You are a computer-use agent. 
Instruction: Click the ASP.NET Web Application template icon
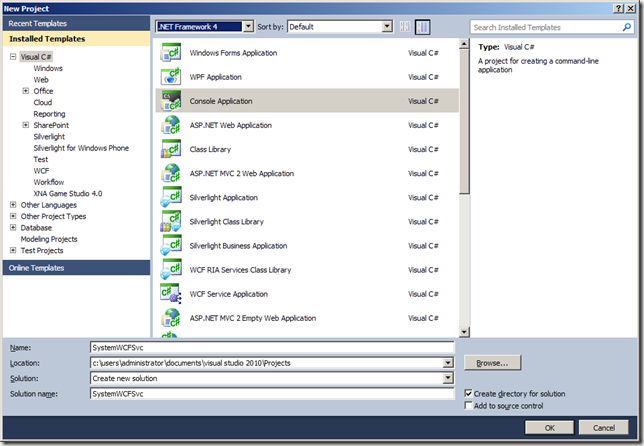(171, 125)
